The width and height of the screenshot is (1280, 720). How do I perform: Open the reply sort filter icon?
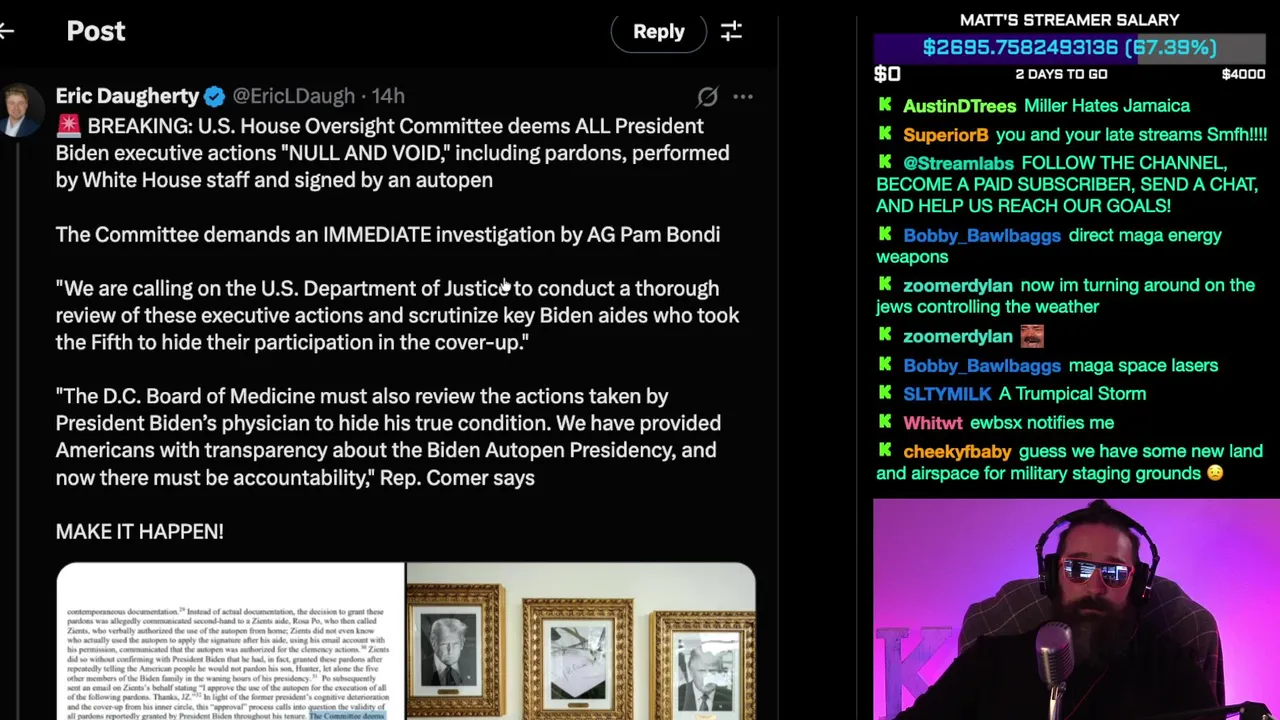[x=731, y=31]
